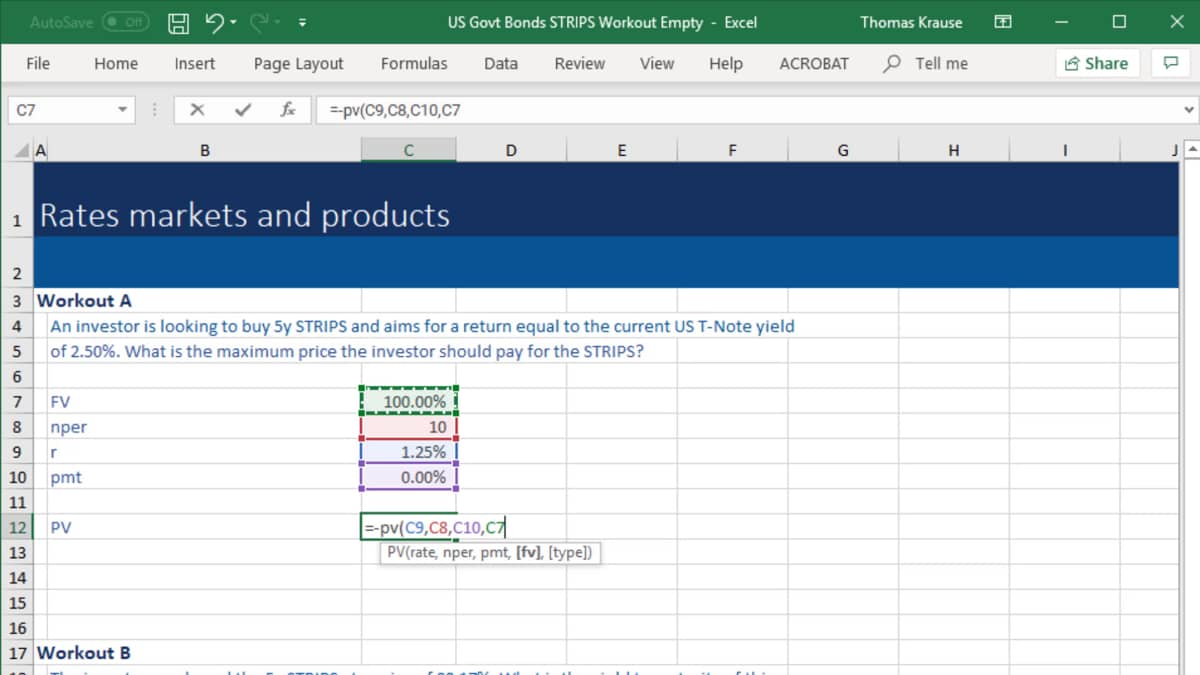Click the Share button
Viewport: 1200px width, 675px height.
tap(1096, 63)
